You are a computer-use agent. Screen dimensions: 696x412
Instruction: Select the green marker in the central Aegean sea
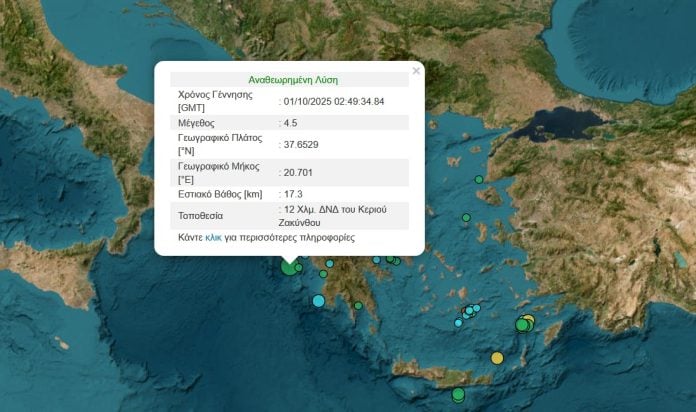(x=466, y=218)
